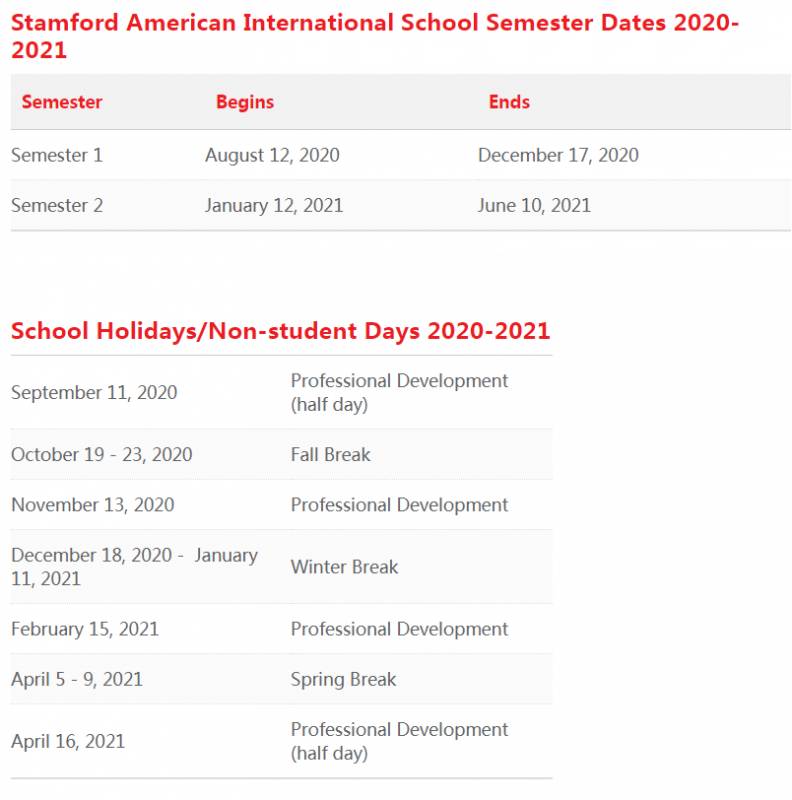Screen dimensions: 792x800
Task: Select the April 5 - 9, 2021 cell
Action: pyautogui.click(x=77, y=679)
